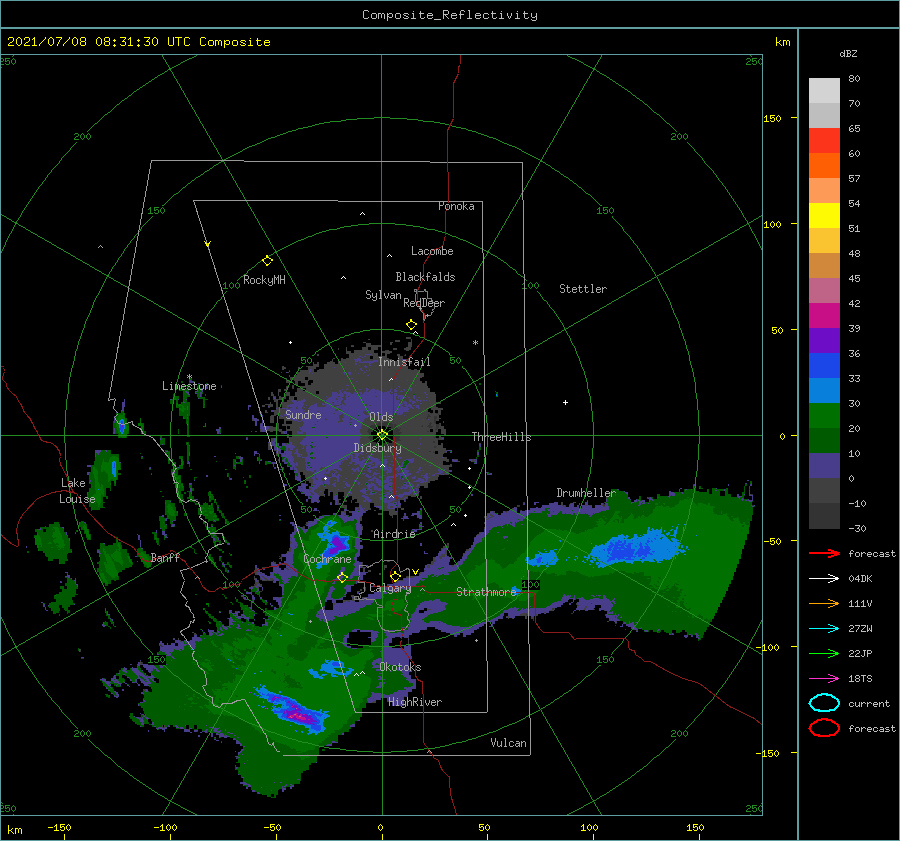Click the radar site marker at Olds

click(382, 435)
